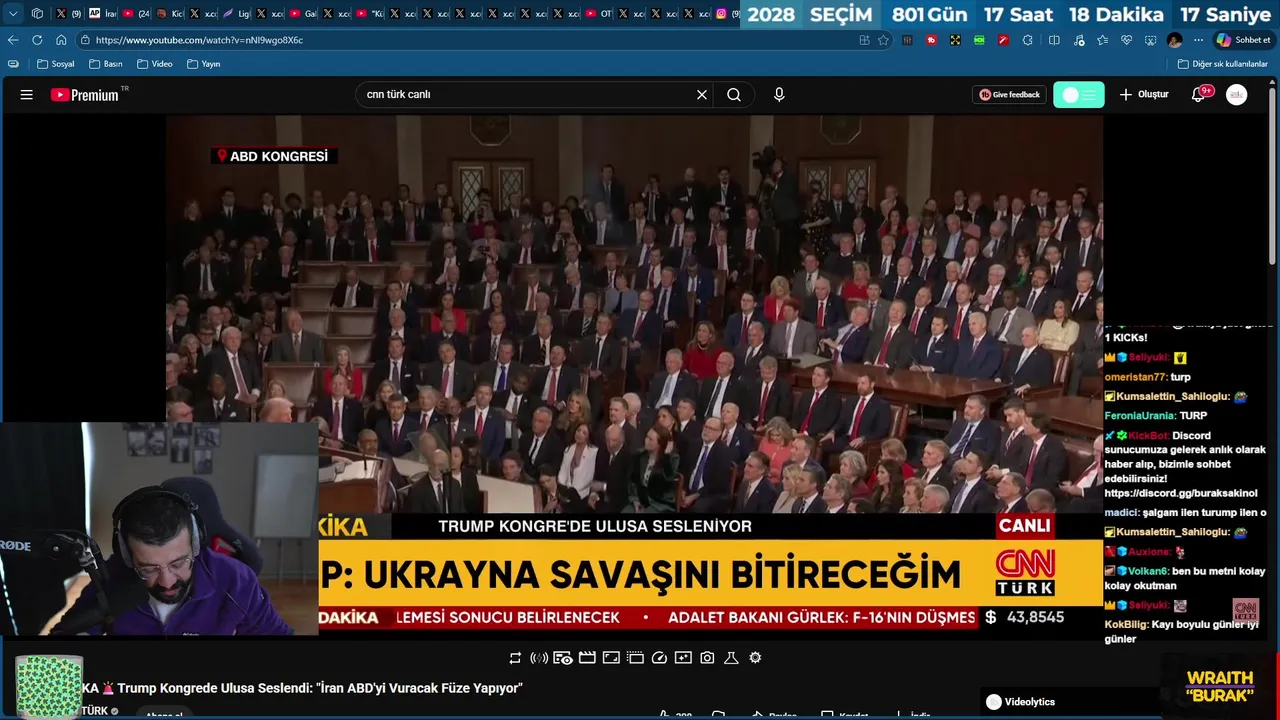
Task: Open the flask experiments icon
Action: (x=731, y=658)
